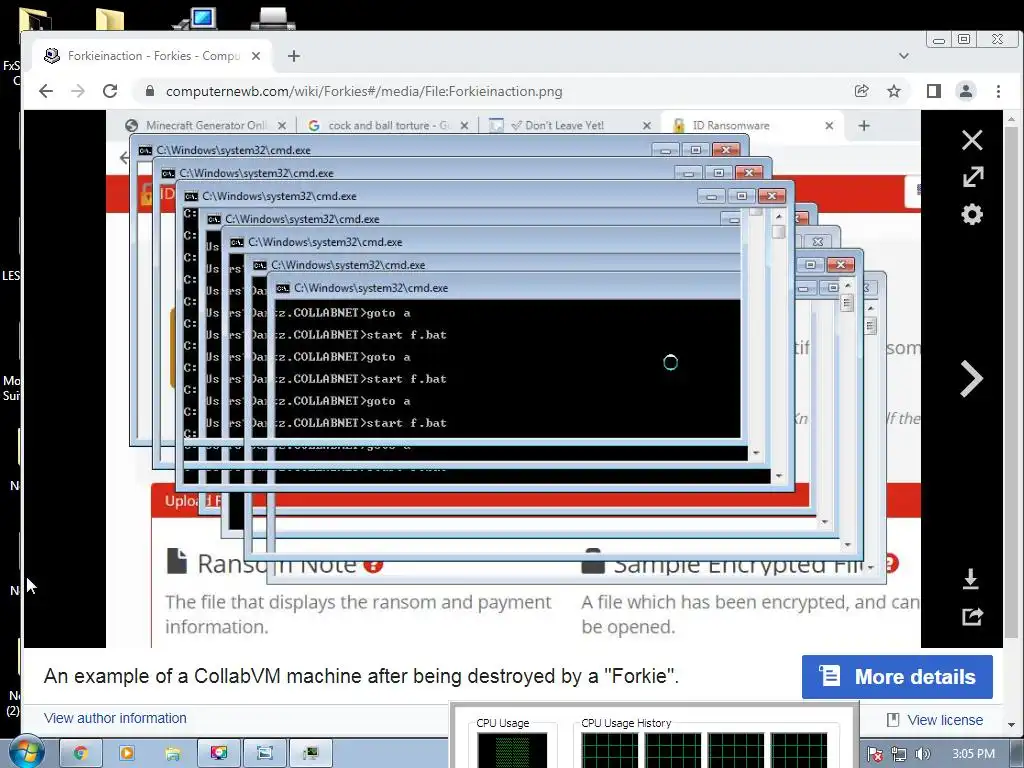Open Windows Explorer from taskbar

pyautogui.click(x=172, y=753)
